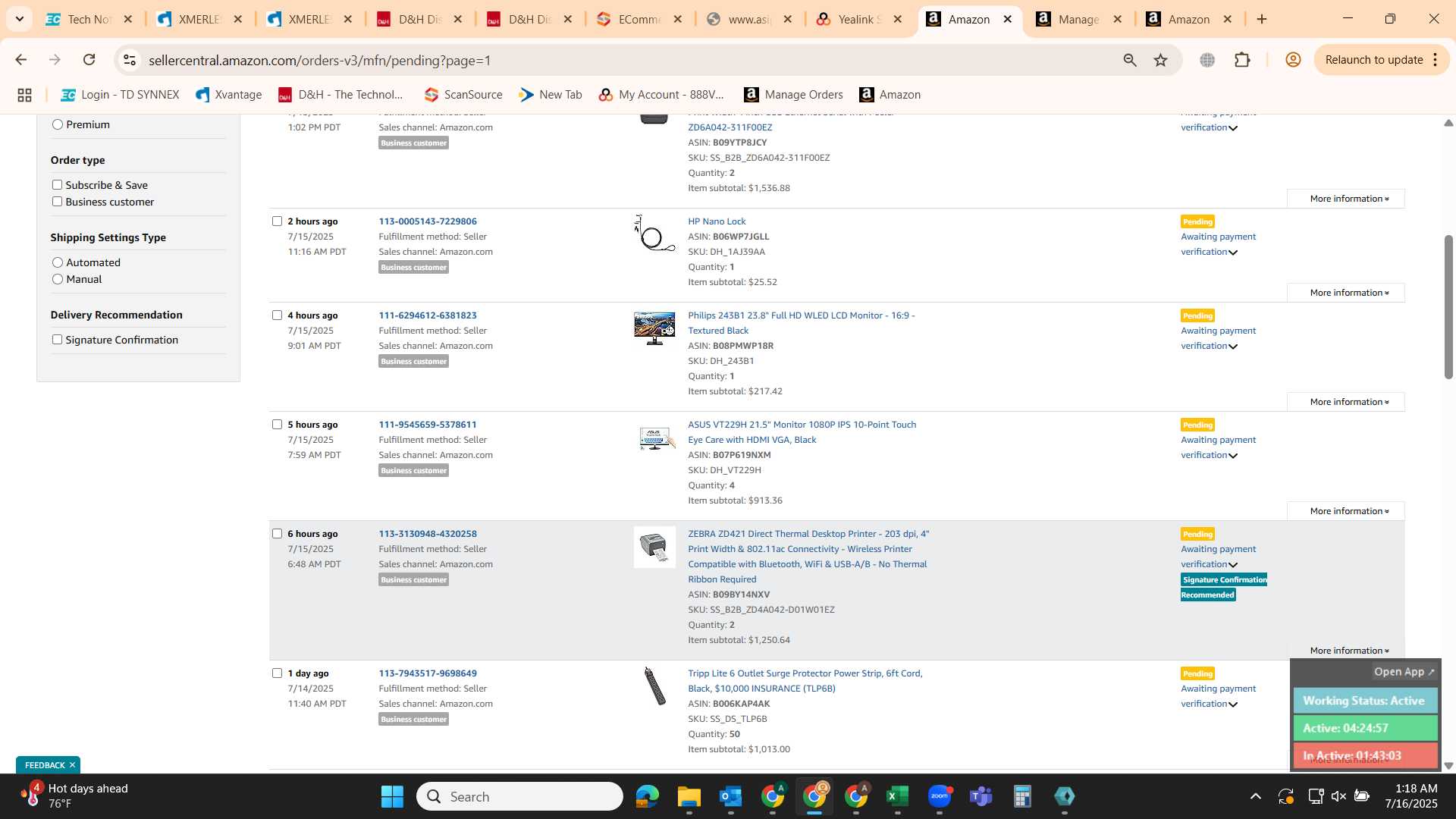1456x819 pixels.
Task: Click Open App in status widget
Action: coord(1404,672)
